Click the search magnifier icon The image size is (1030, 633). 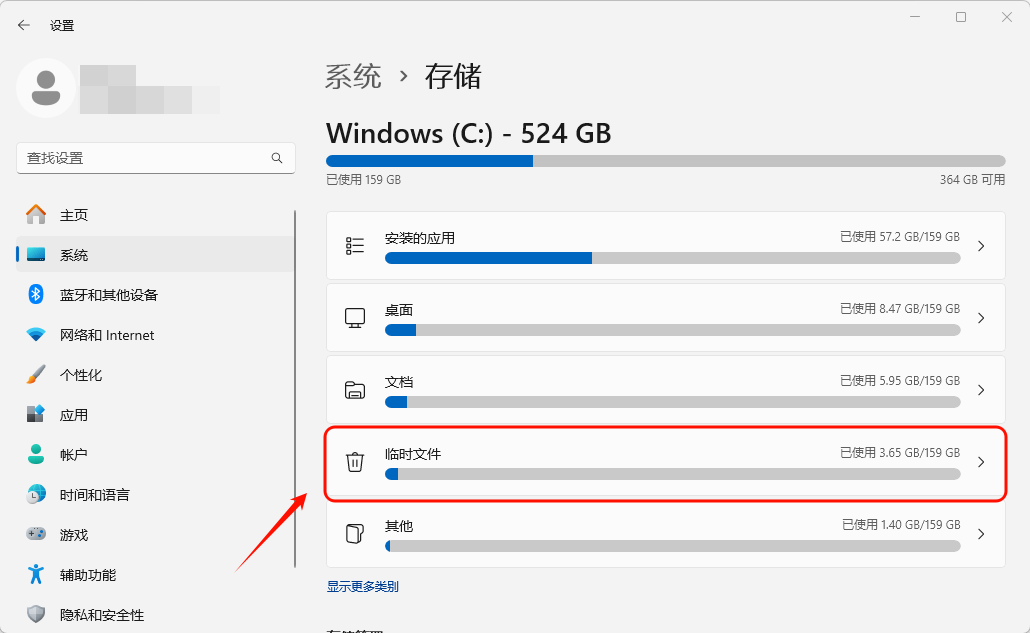[x=277, y=158]
